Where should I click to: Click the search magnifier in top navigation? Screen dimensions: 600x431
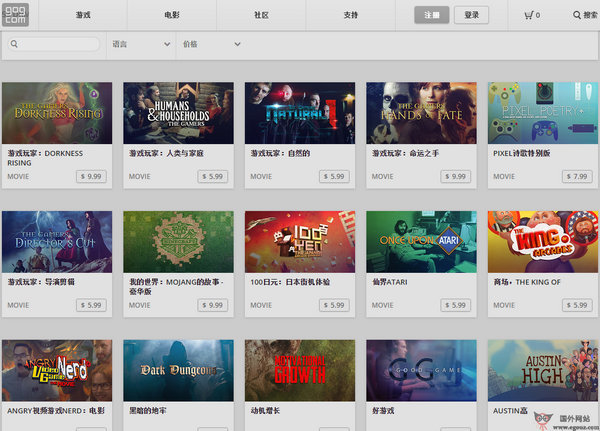pos(577,15)
